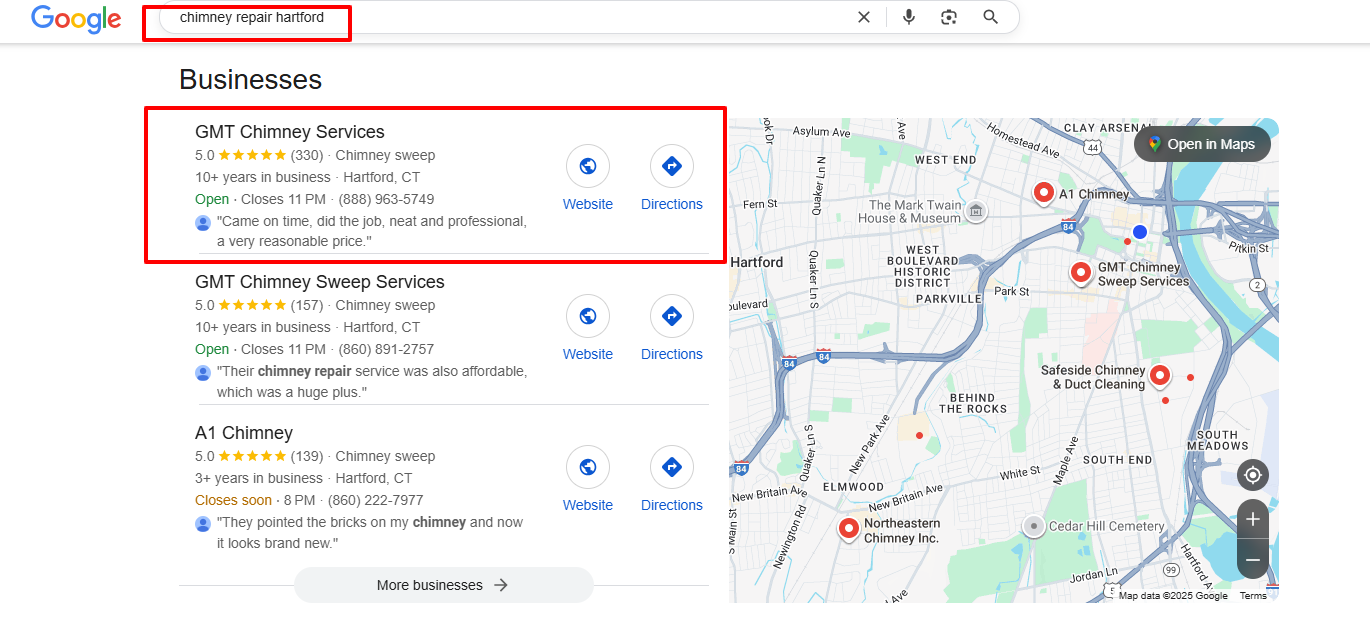The width and height of the screenshot is (1370, 627).
Task: Open GMT Chimney Sweep Services website icon
Action: point(588,317)
